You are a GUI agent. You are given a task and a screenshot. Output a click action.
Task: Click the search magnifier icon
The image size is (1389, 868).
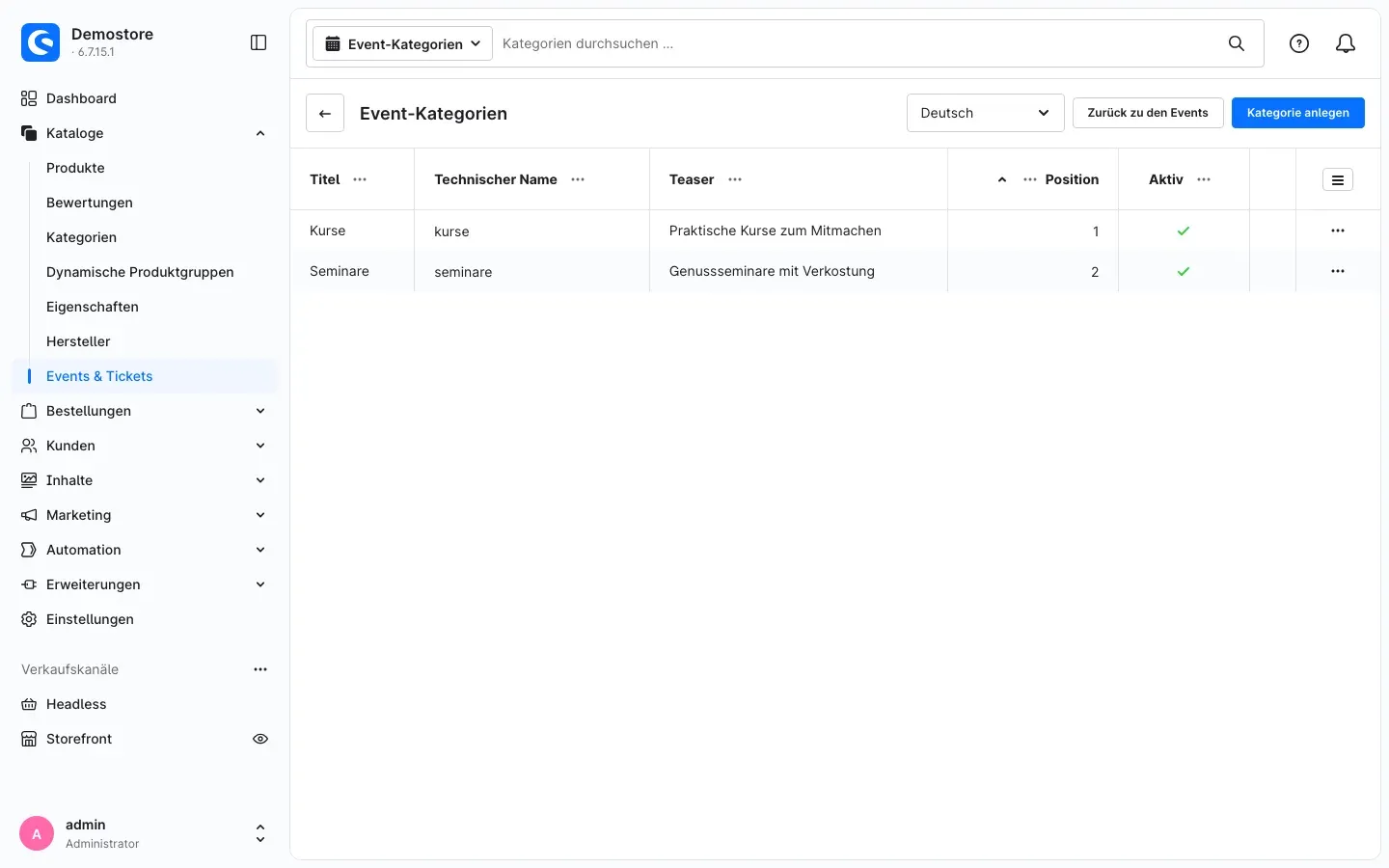(1237, 43)
